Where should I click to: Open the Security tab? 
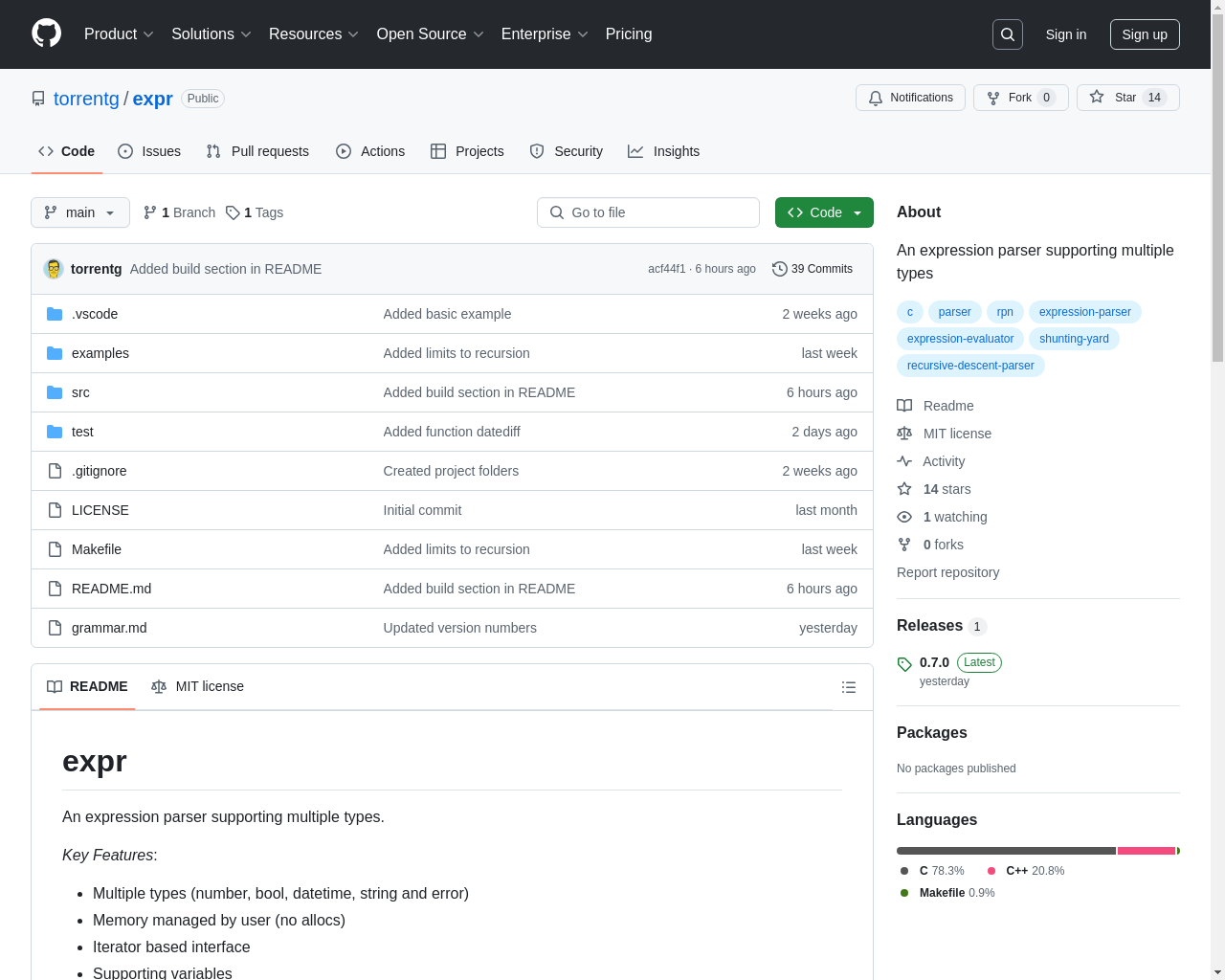click(x=567, y=151)
